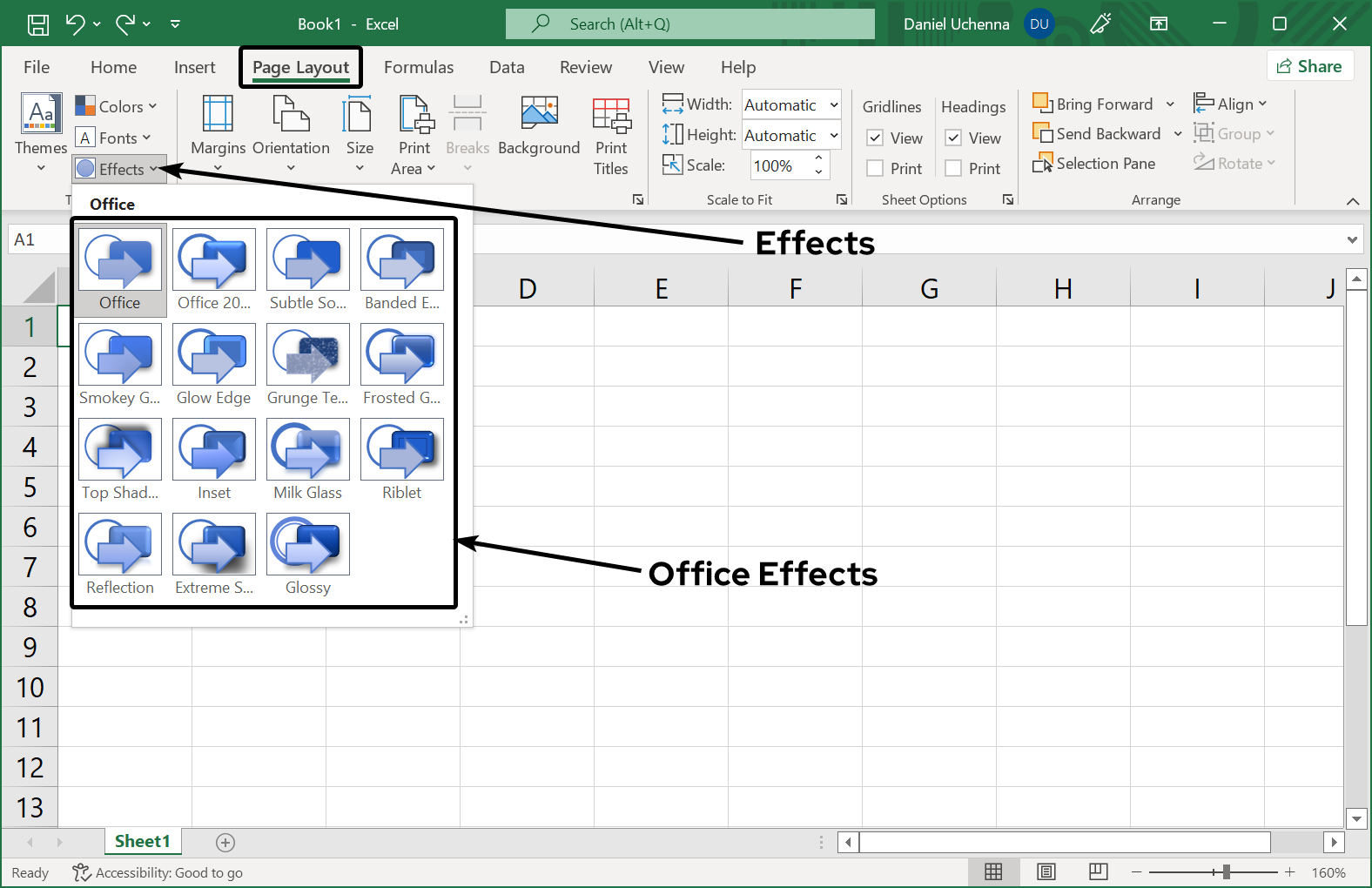
Task: Collapse the ribbon chevron
Action: point(1353,201)
